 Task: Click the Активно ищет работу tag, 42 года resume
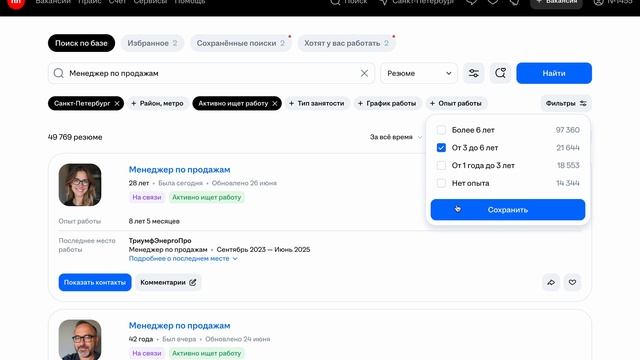pos(207,353)
